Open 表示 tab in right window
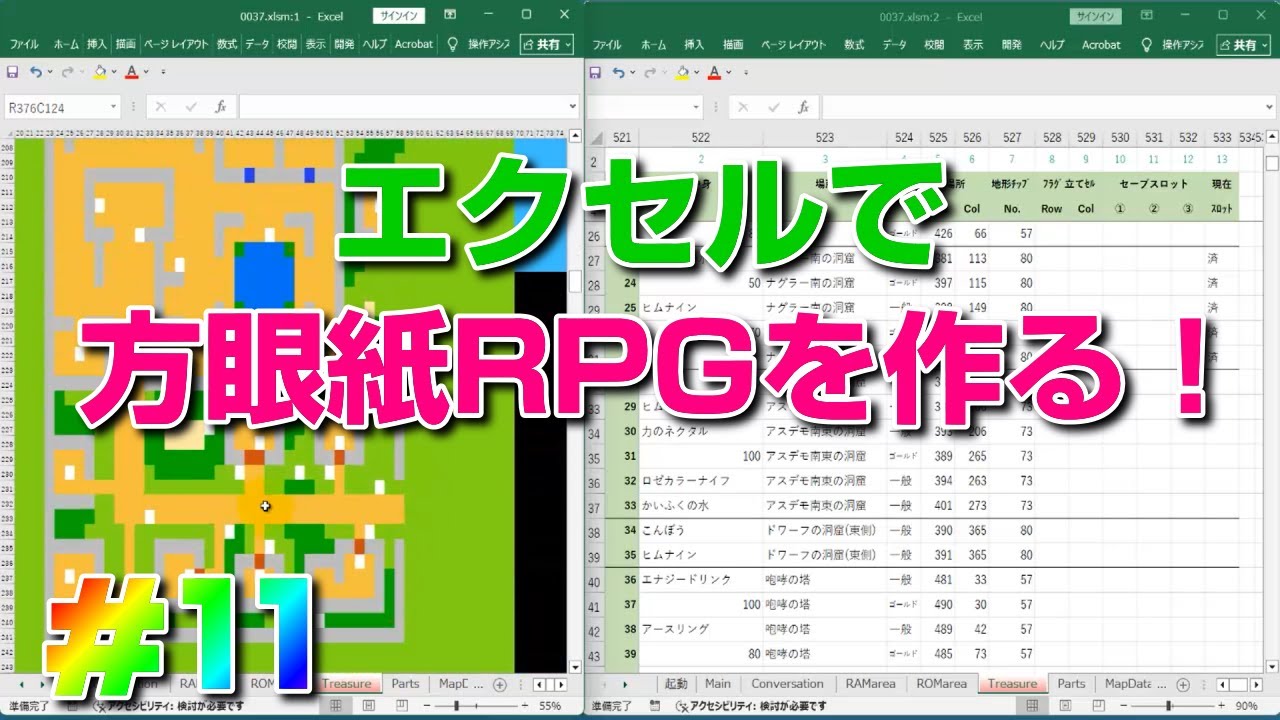This screenshot has height=720, width=1280. click(973, 44)
